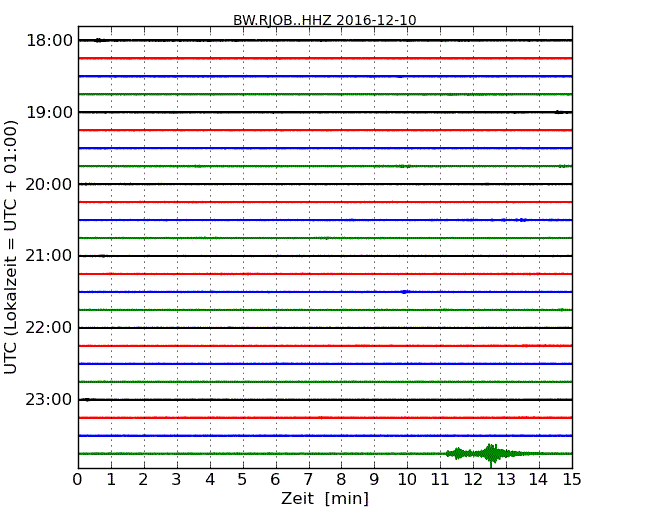
Task: Click the 23:00 y-axis time label
Action: (49, 400)
